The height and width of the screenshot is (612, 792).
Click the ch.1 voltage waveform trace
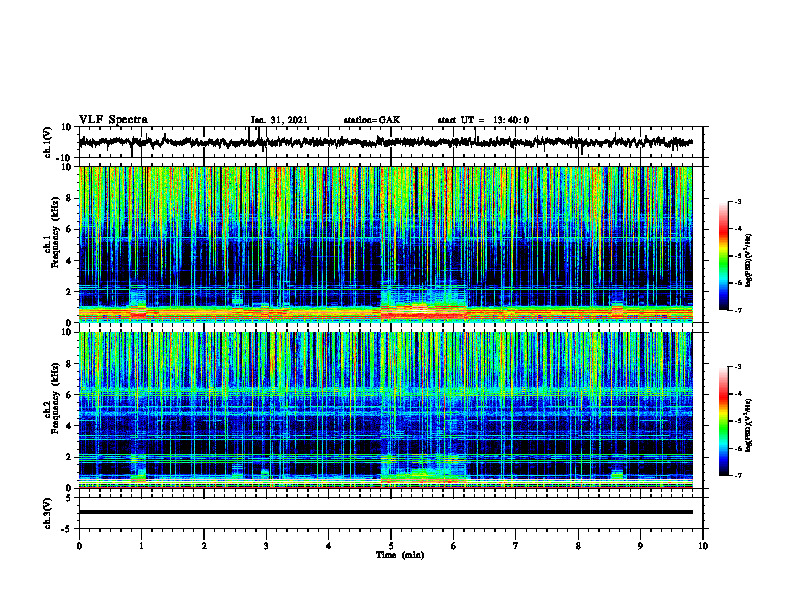pos(385,142)
